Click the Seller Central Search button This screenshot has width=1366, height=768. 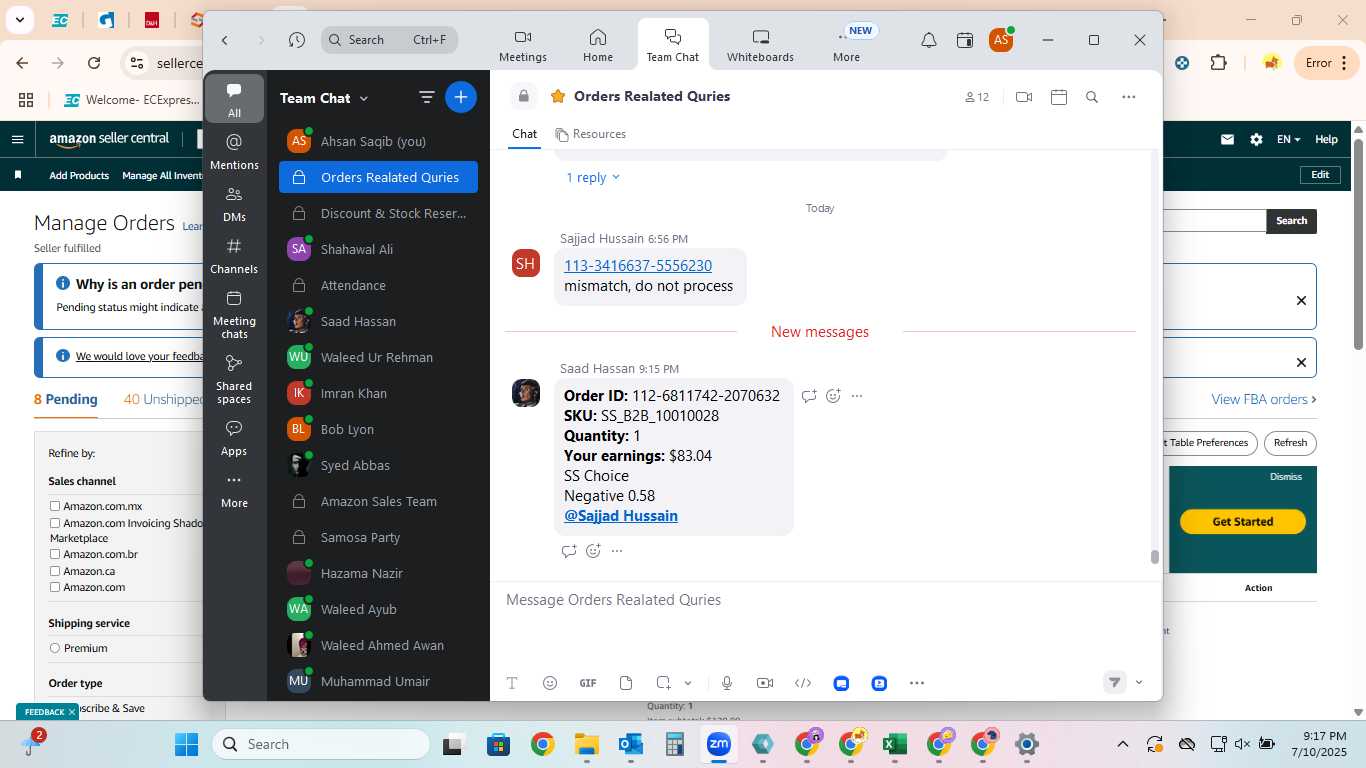pyautogui.click(x=1291, y=221)
